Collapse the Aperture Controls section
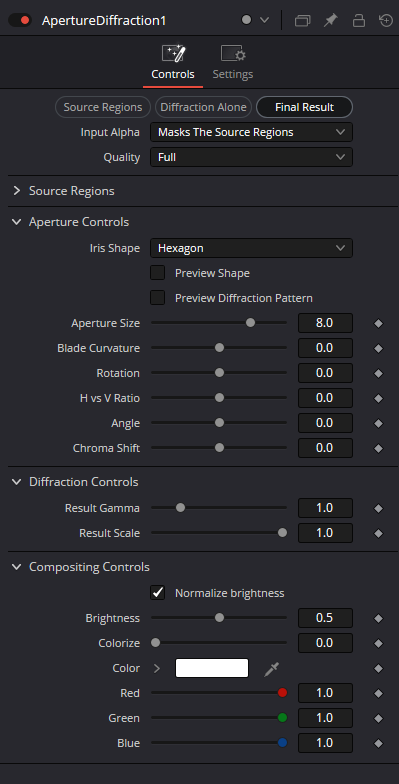The width and height of the screenshot is (399, 784). [x=17, y=222]
